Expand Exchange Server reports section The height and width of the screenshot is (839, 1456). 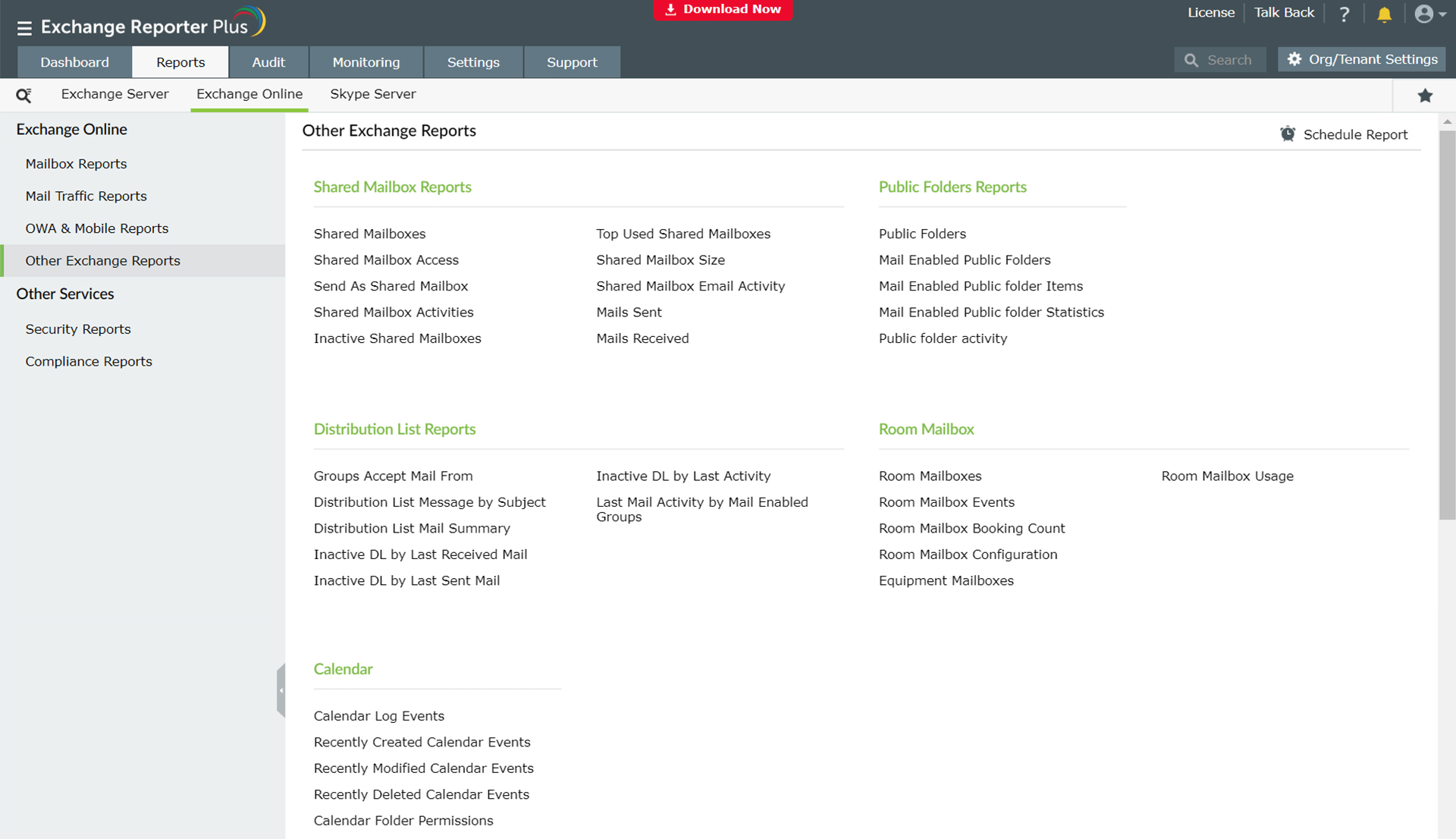114,93
